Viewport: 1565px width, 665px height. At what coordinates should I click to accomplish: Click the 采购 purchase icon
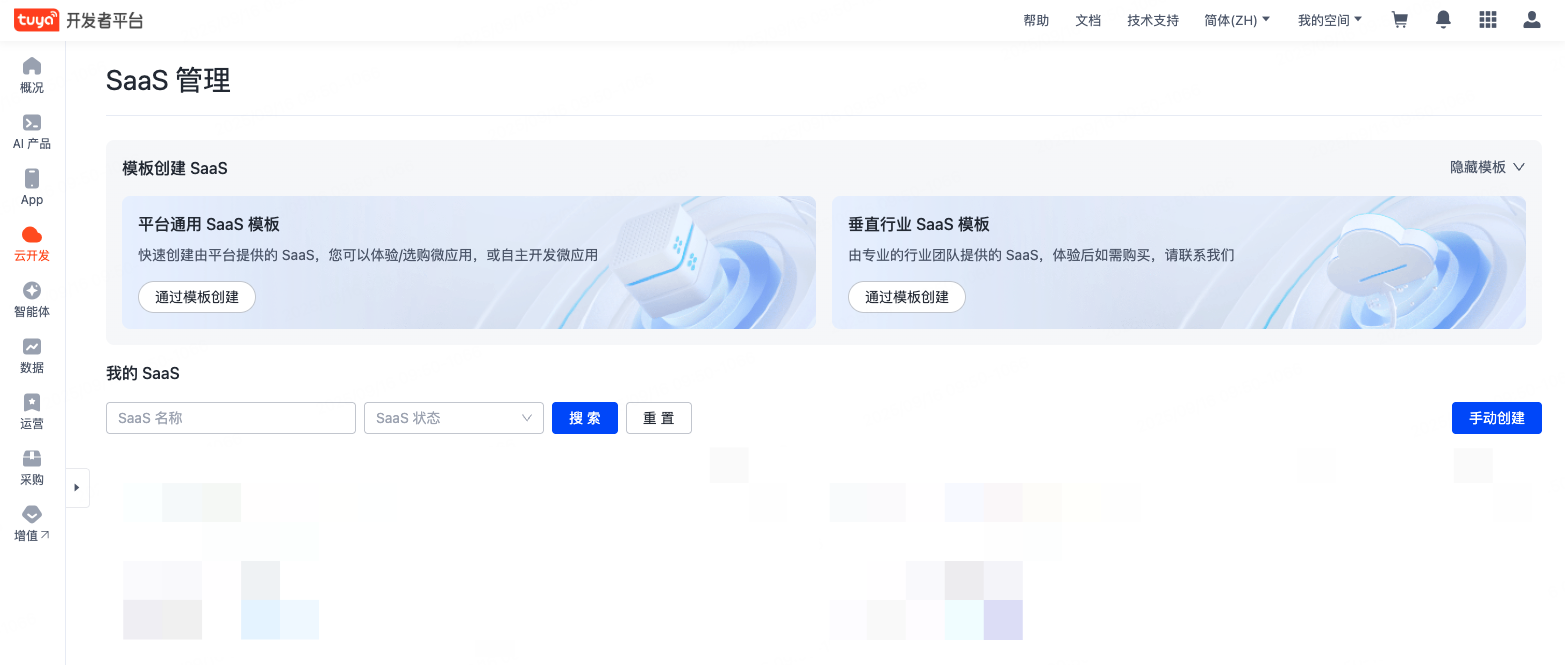coord(32,459)
